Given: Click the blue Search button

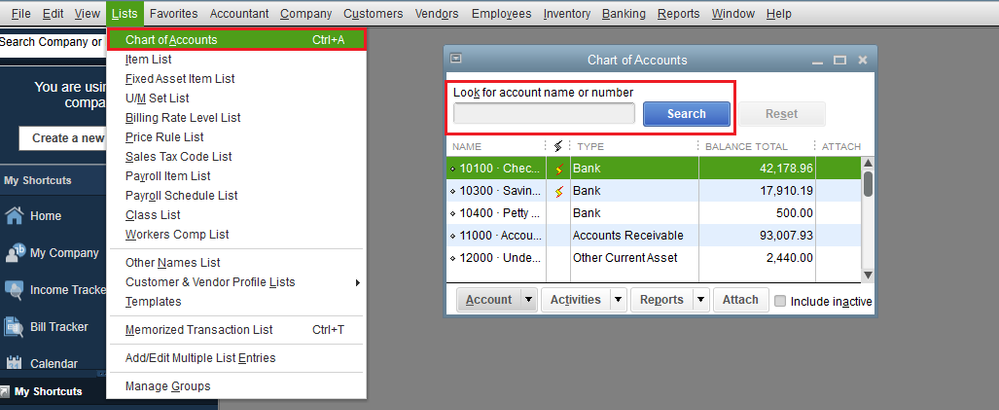Looking at the screenshot, I should 686,114.
